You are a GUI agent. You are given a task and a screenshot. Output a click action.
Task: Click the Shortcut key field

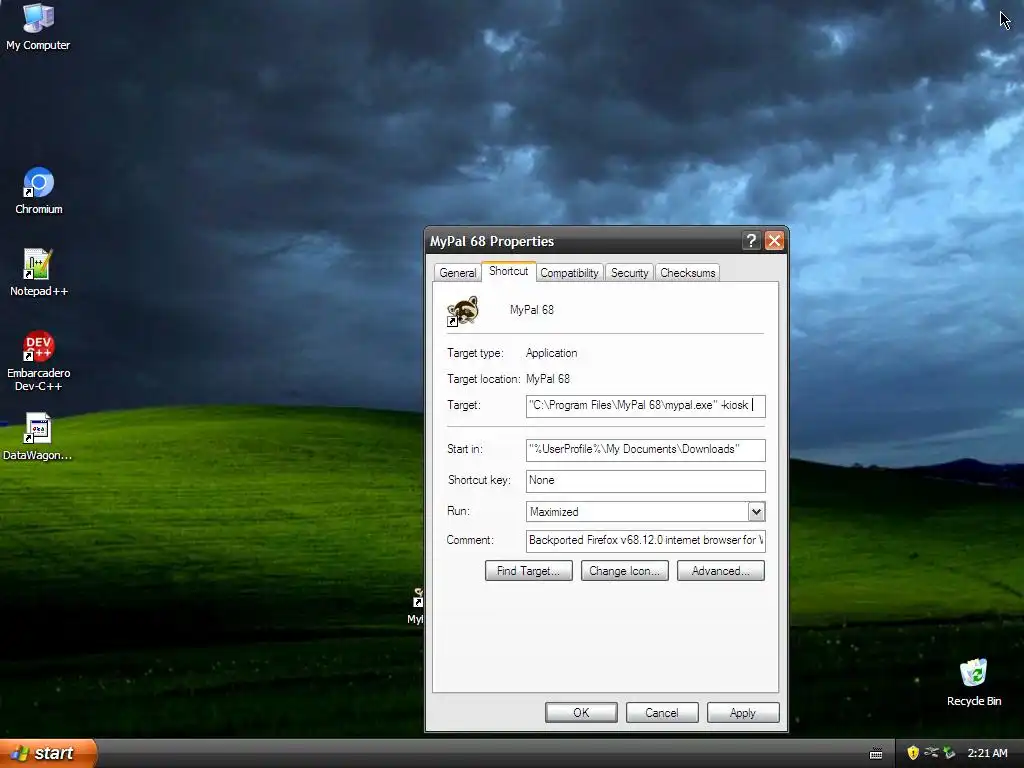click(x=645, y=481)
